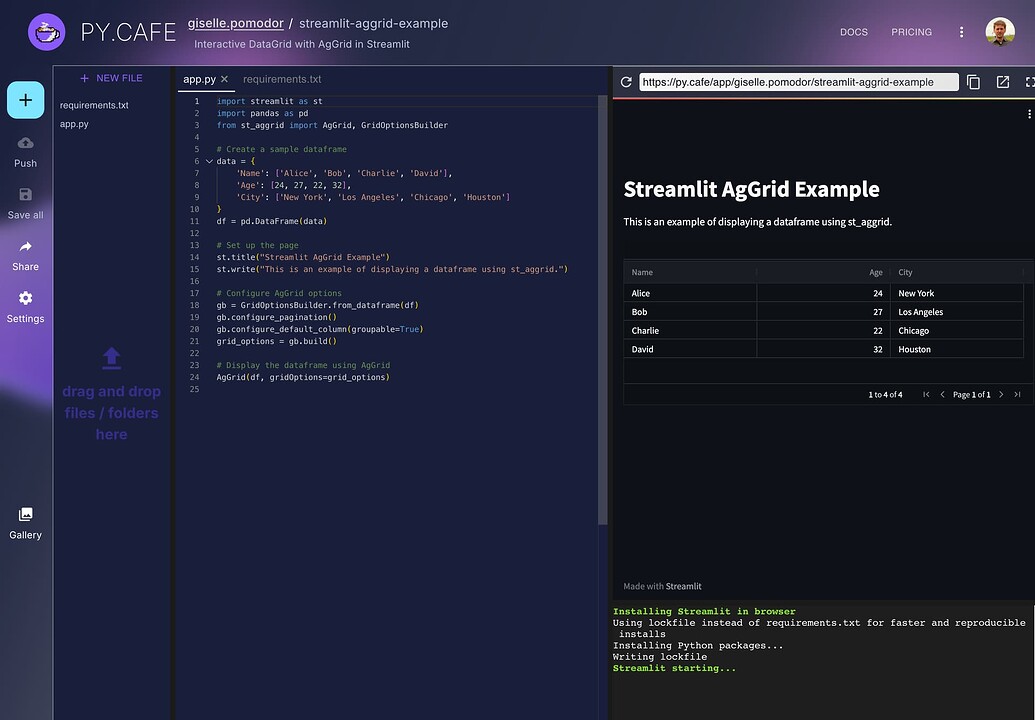The image size is (1035, 720).
Task: Click the plus button to create a project
Action: tap(25, 100)
